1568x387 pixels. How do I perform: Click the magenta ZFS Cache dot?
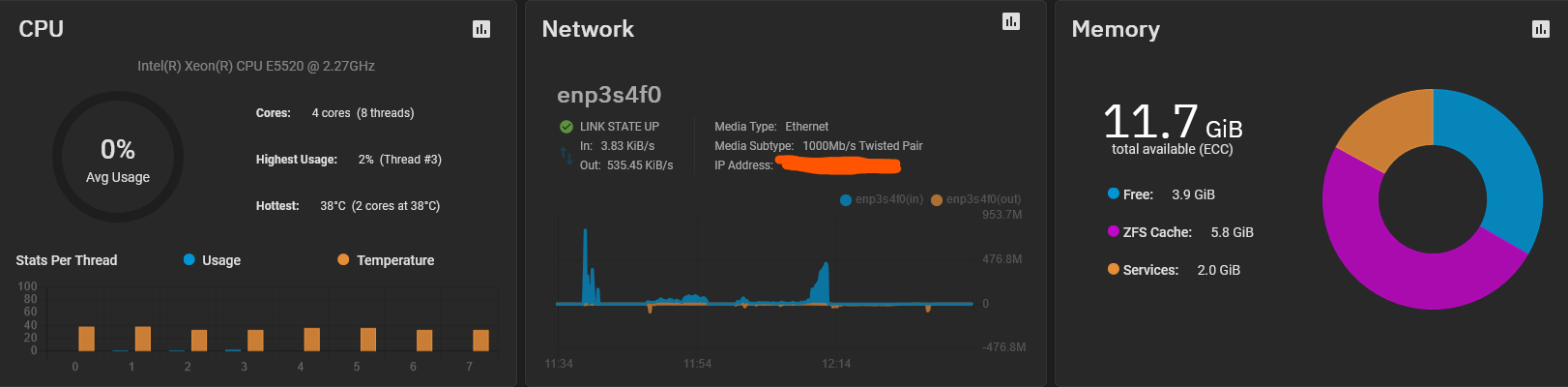point(1114,231)
